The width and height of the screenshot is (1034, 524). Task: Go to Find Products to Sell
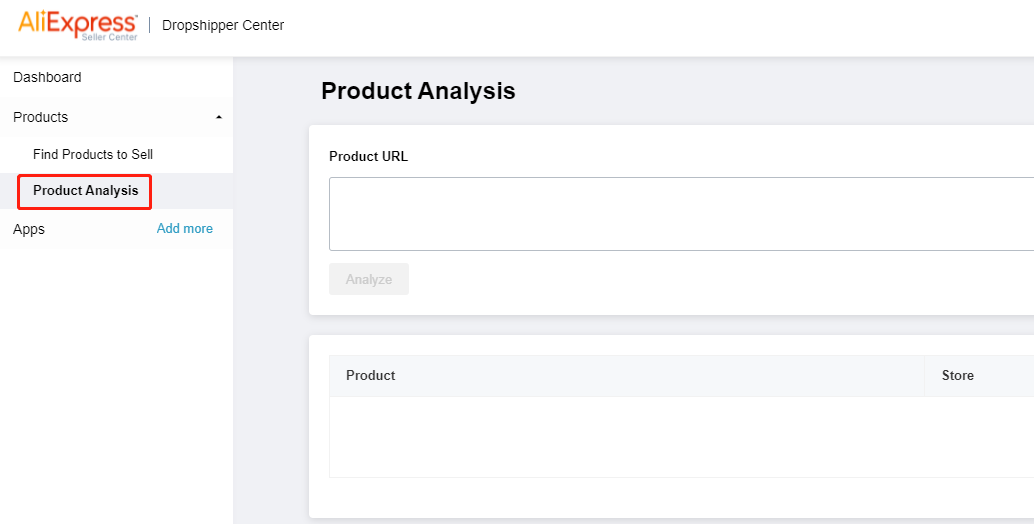(x=93, y=155)
